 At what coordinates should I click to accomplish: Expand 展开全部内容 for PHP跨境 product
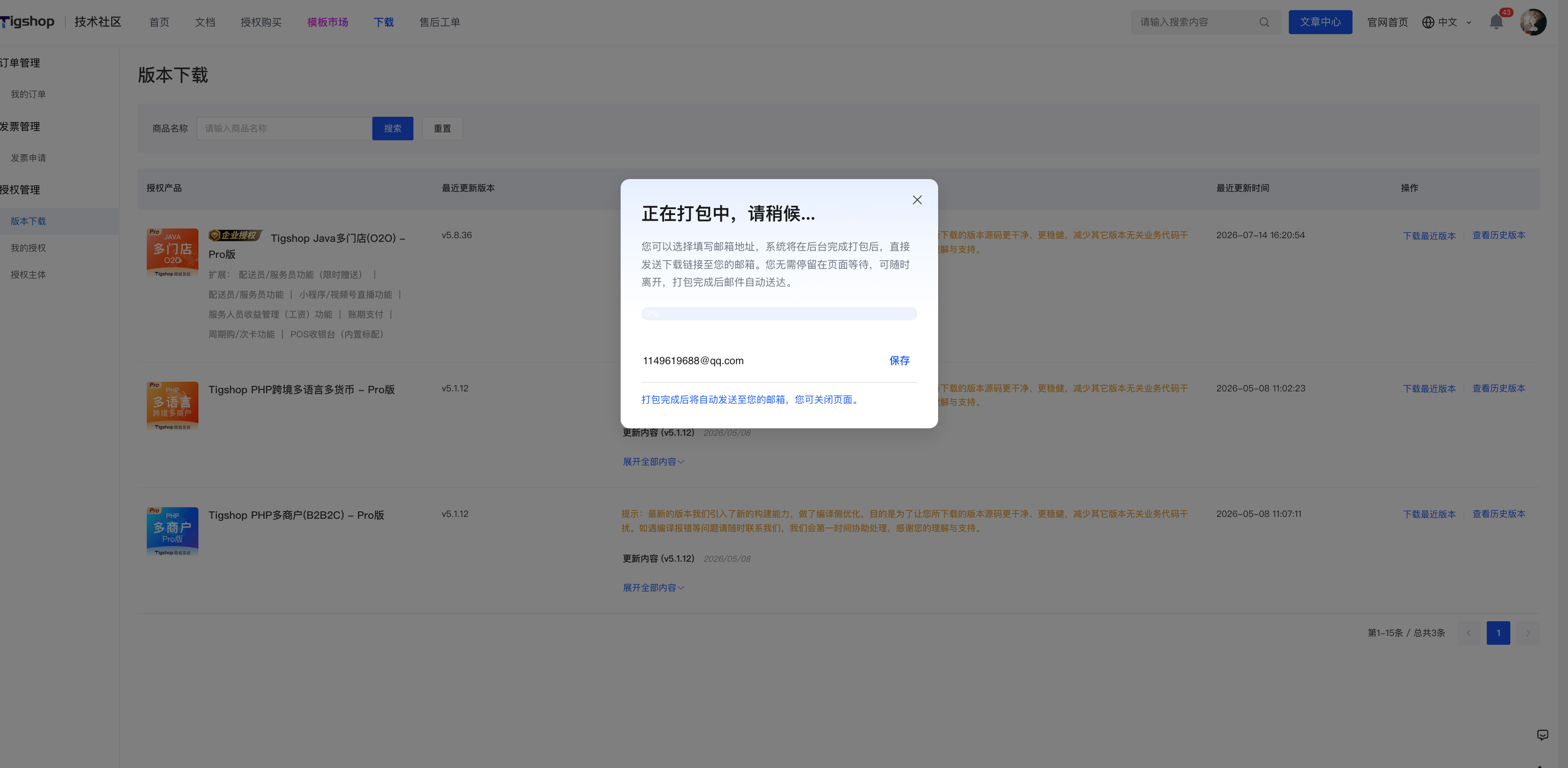653,462
